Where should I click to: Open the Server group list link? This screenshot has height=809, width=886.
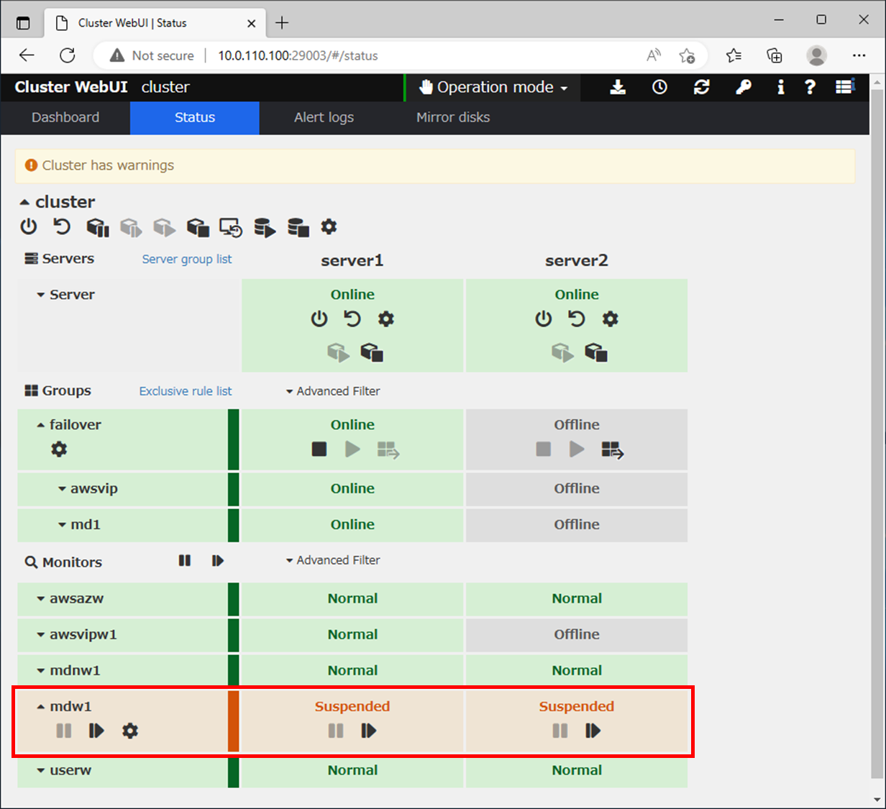[x=187, y=258]
